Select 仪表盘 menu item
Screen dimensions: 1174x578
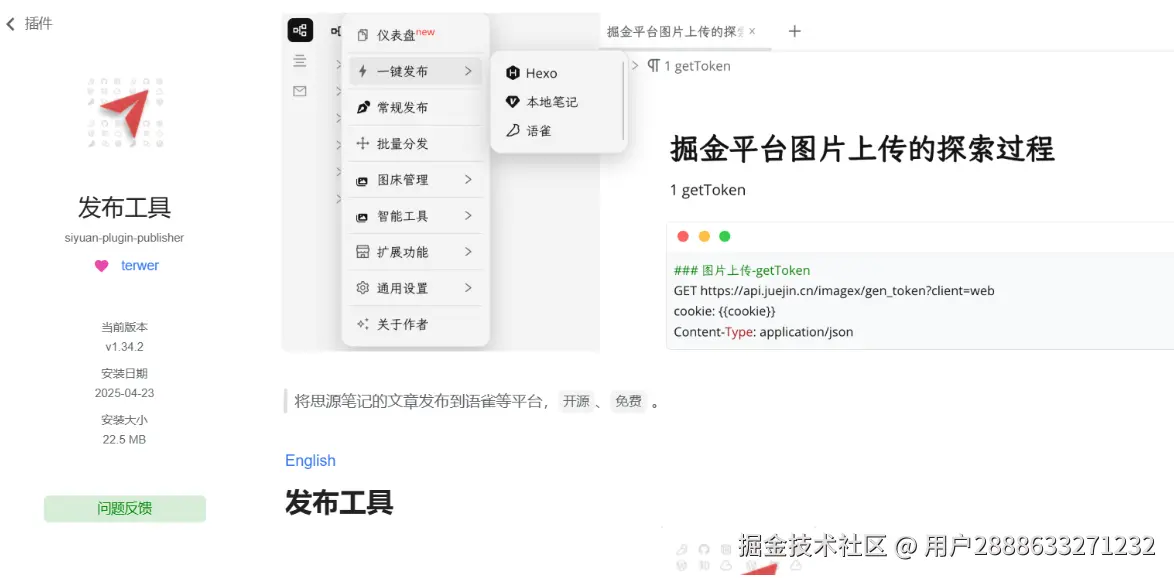tap(415, 34)
